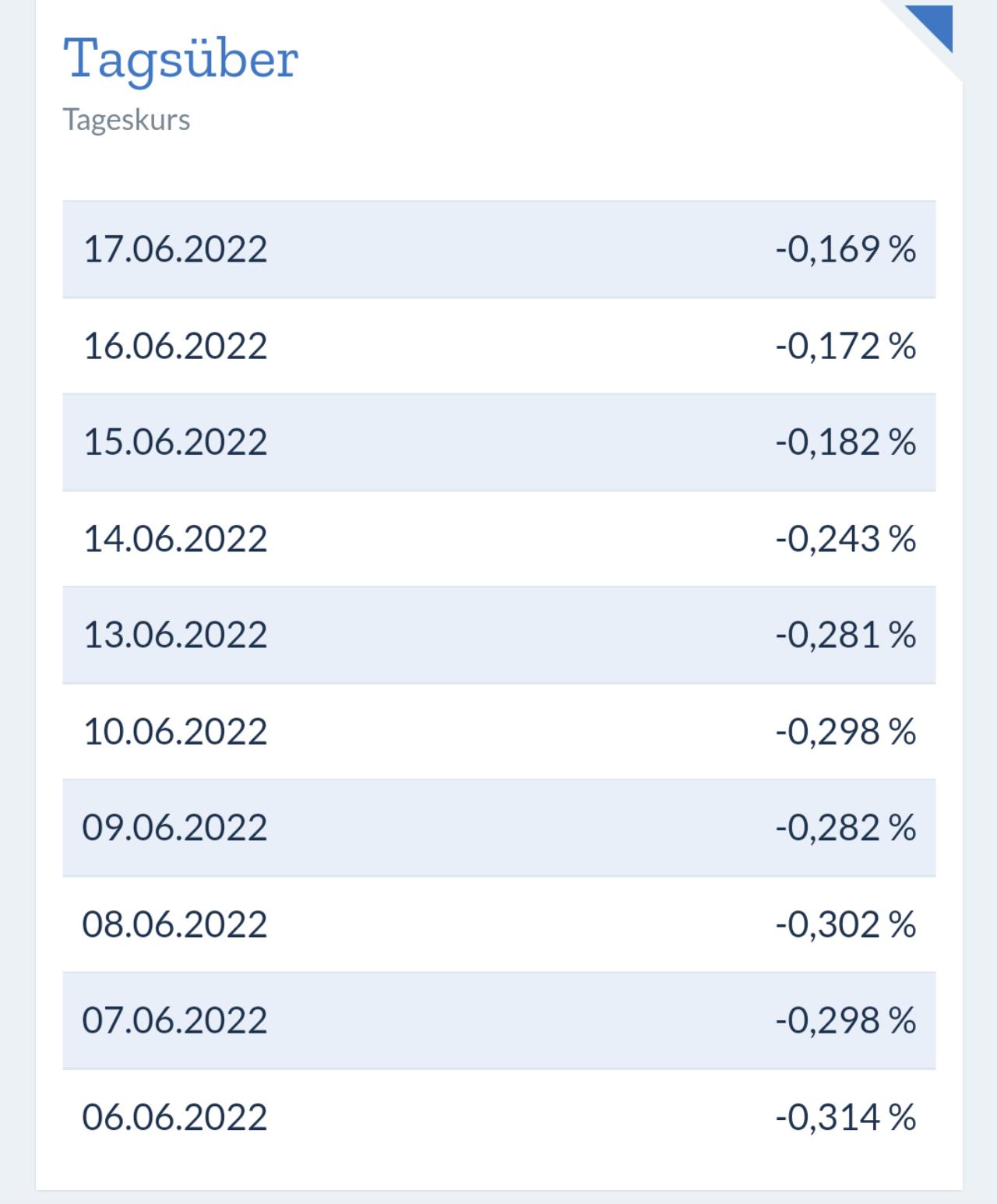Click the -0,182 % value
The width and height of the screenshot is (997, 1204).
[846, 442]
